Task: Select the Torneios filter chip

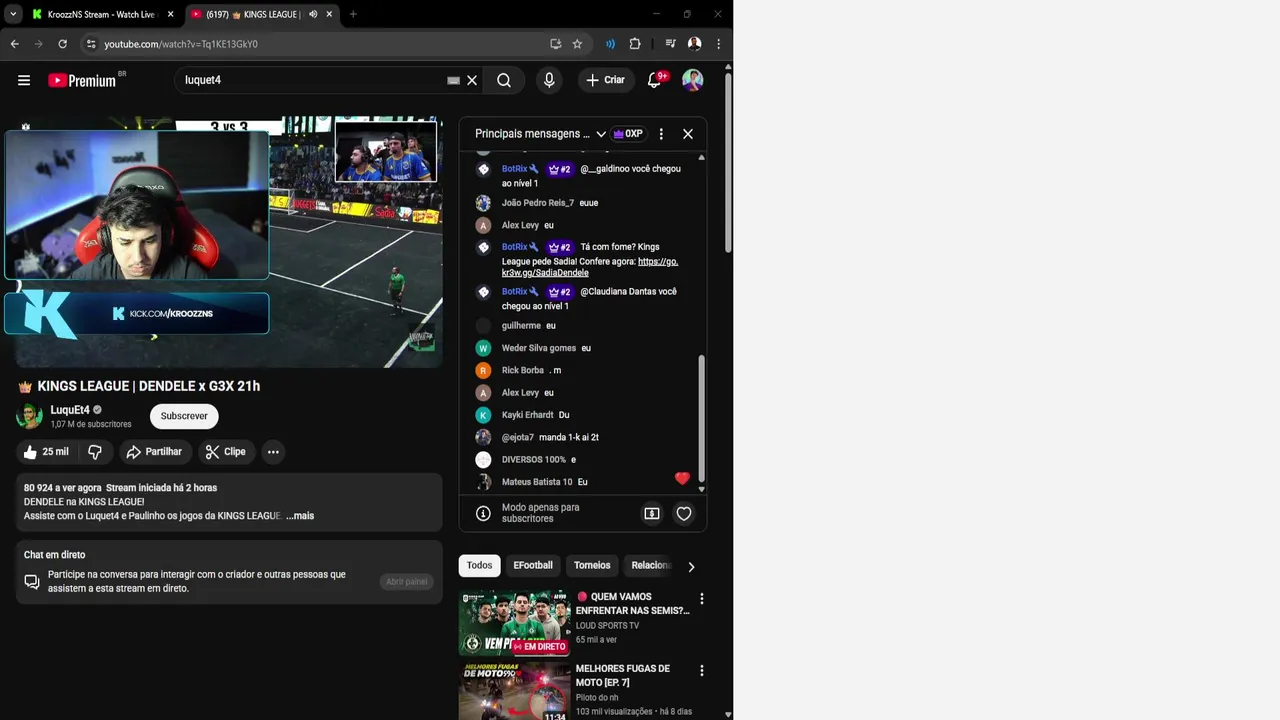Action: pos(592,566)
